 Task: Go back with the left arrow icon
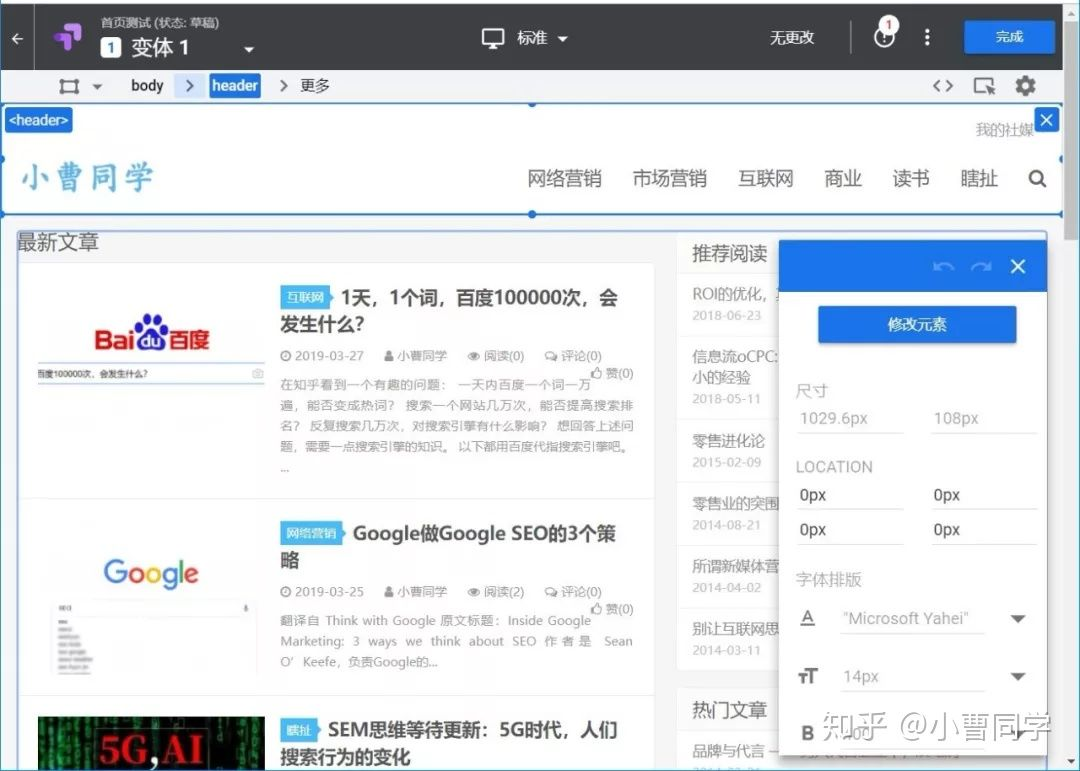click(18, 39)
